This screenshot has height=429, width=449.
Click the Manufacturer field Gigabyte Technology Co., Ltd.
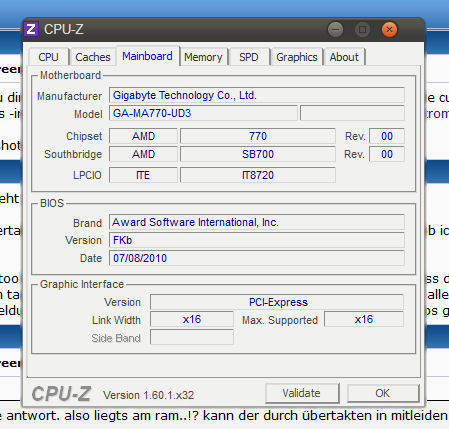257,95
